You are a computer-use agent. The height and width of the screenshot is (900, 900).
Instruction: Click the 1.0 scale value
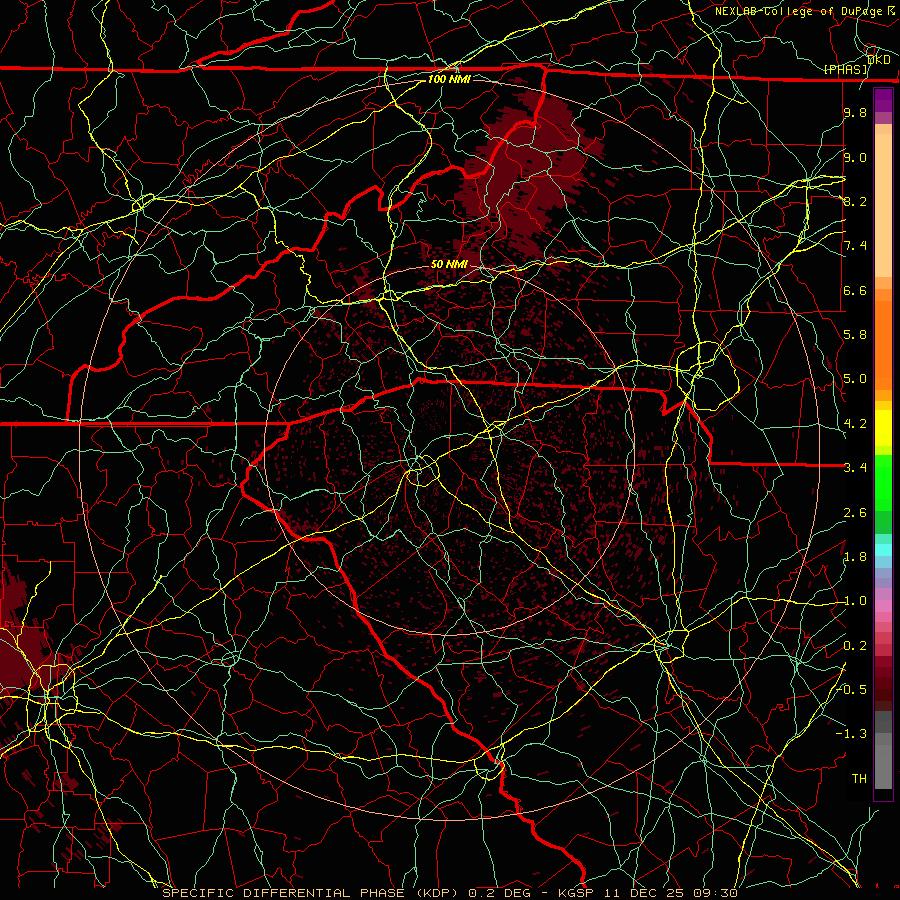[x=855, y=601]
